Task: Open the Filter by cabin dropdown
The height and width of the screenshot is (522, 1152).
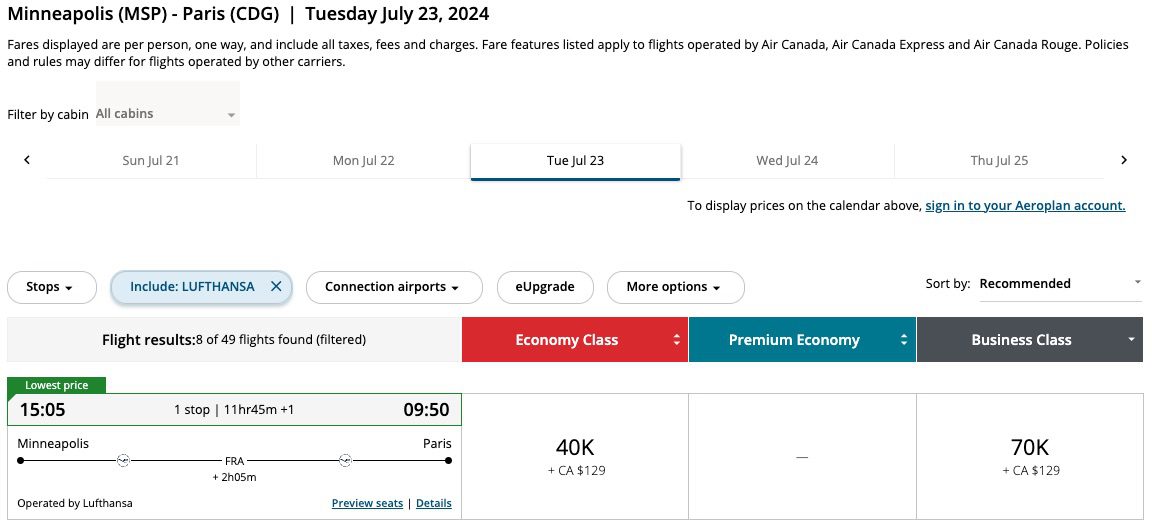Action: (x=167, y=114)
